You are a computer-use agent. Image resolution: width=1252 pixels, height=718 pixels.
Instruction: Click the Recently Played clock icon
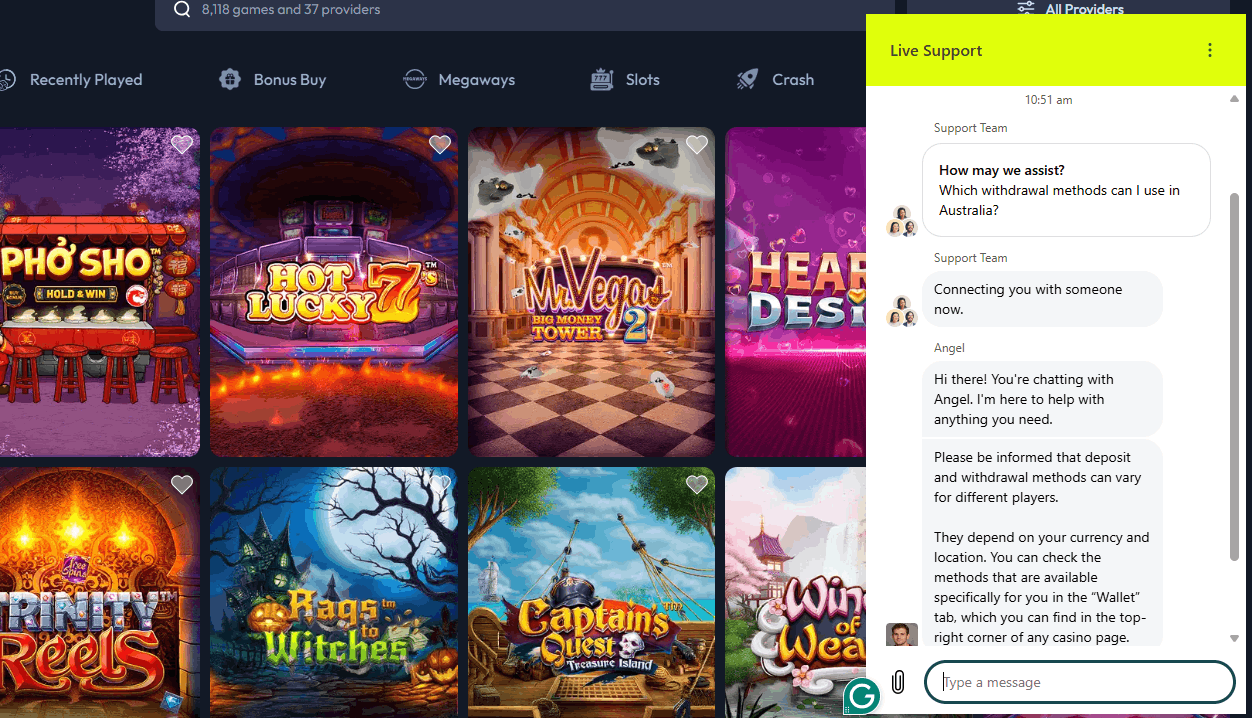[x=7, y=80]
